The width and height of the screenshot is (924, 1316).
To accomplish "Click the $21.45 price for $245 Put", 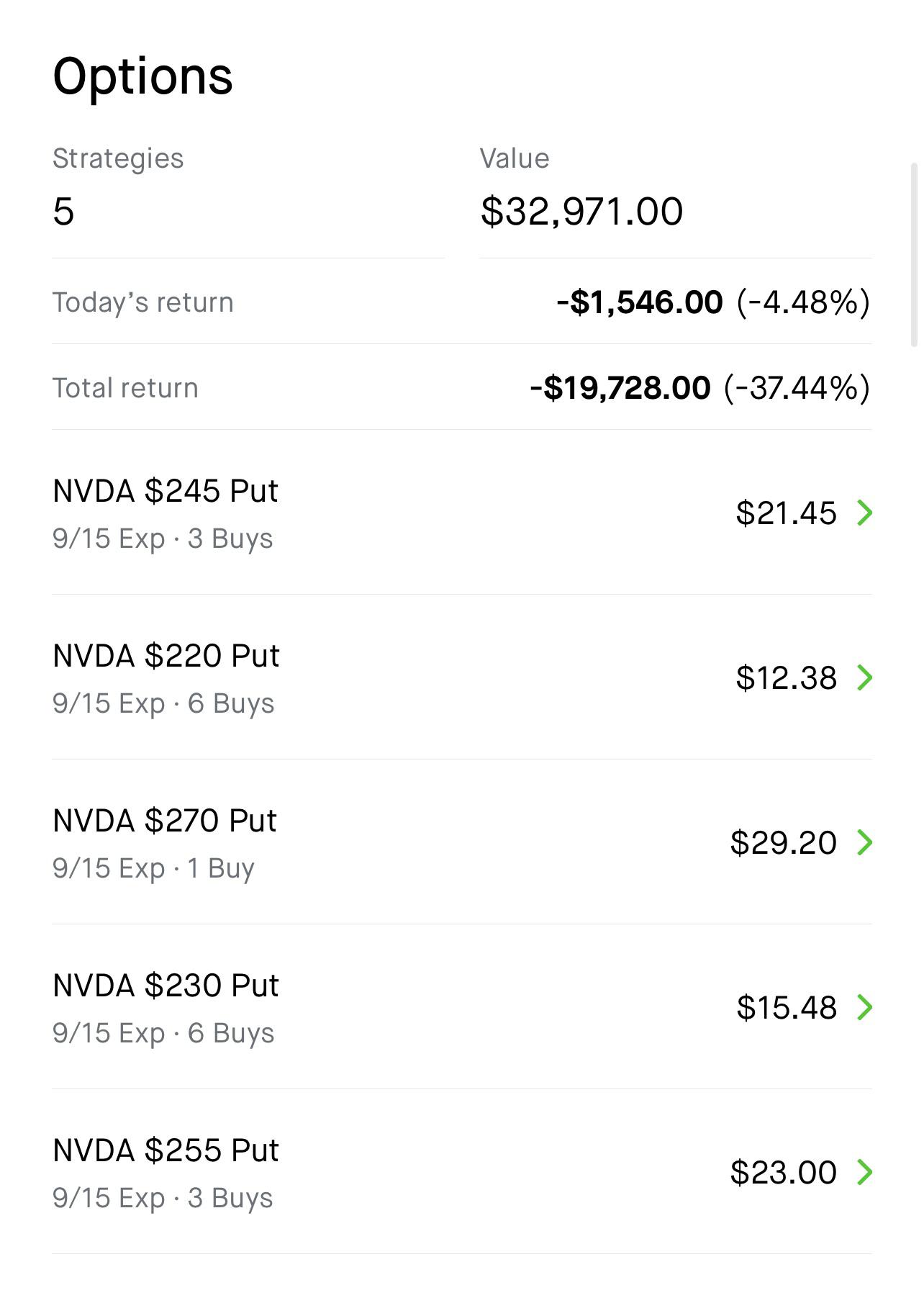I will (x=786, y=513).
